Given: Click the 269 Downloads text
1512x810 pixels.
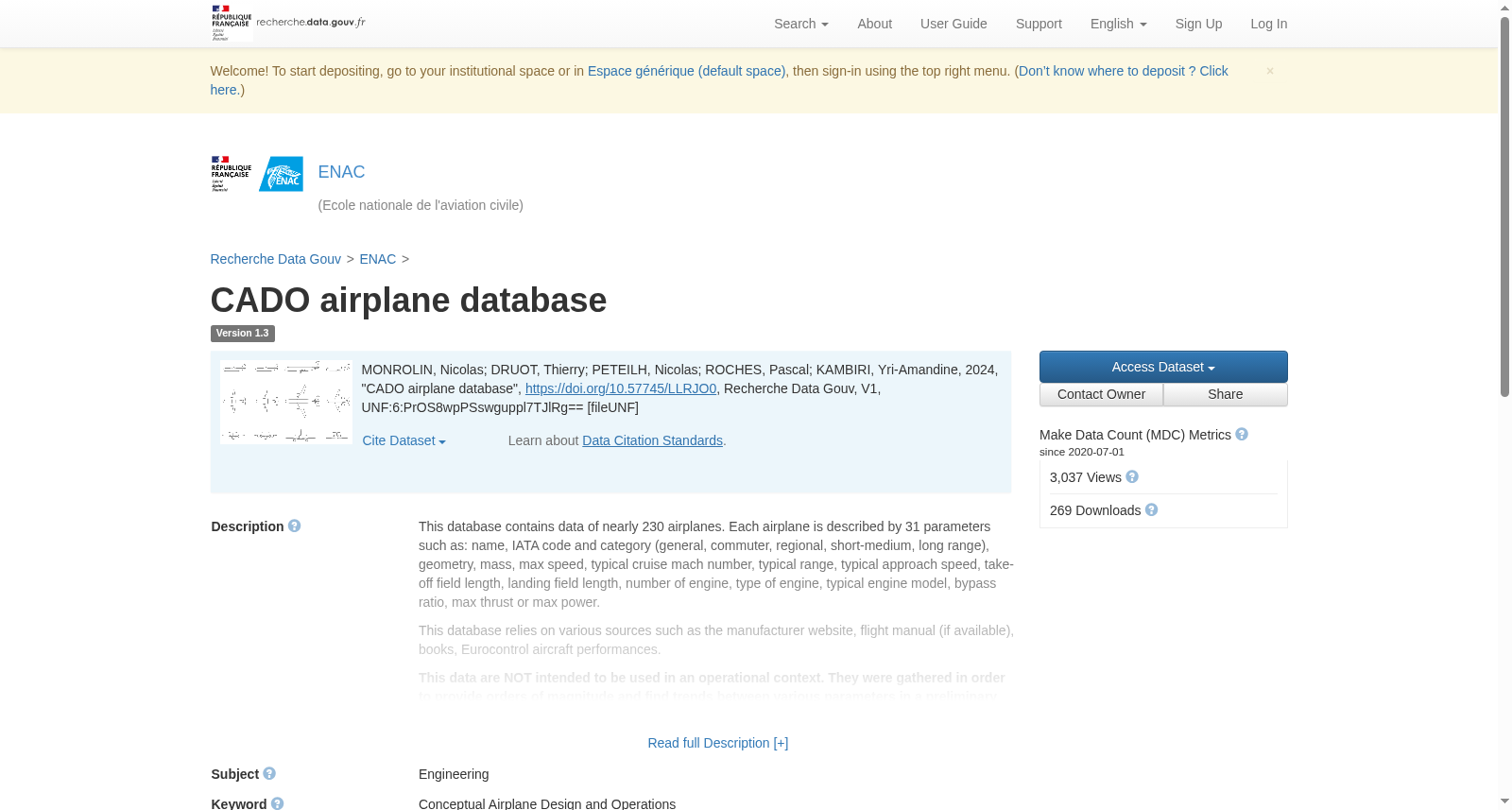Looking at the screenshot, I should coord(1095,510).
